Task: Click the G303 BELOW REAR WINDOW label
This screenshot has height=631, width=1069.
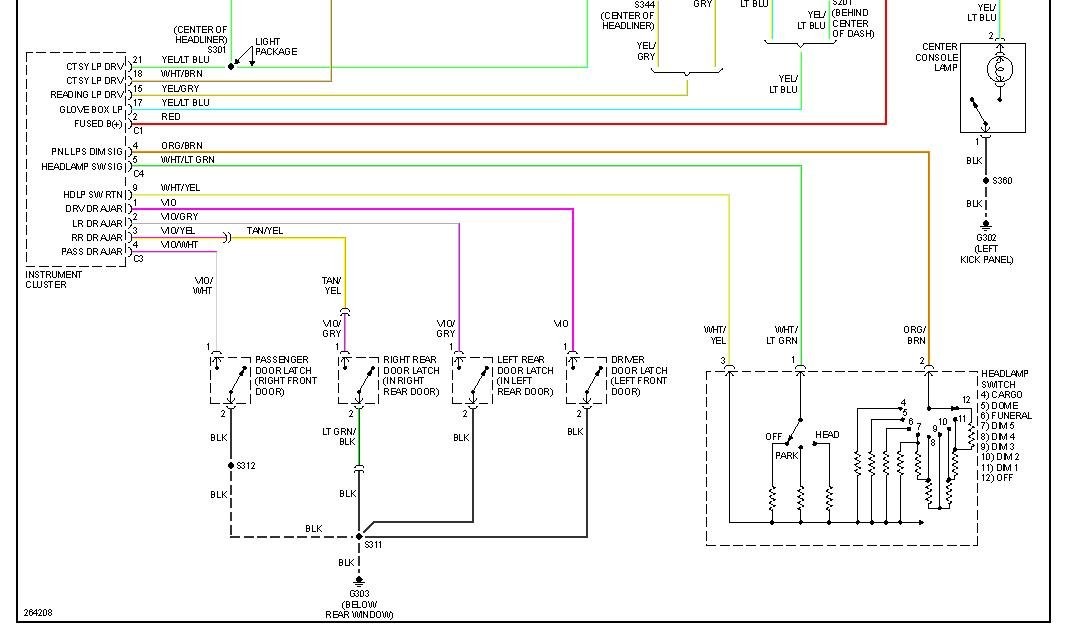Action: click(x=359, y=604)
